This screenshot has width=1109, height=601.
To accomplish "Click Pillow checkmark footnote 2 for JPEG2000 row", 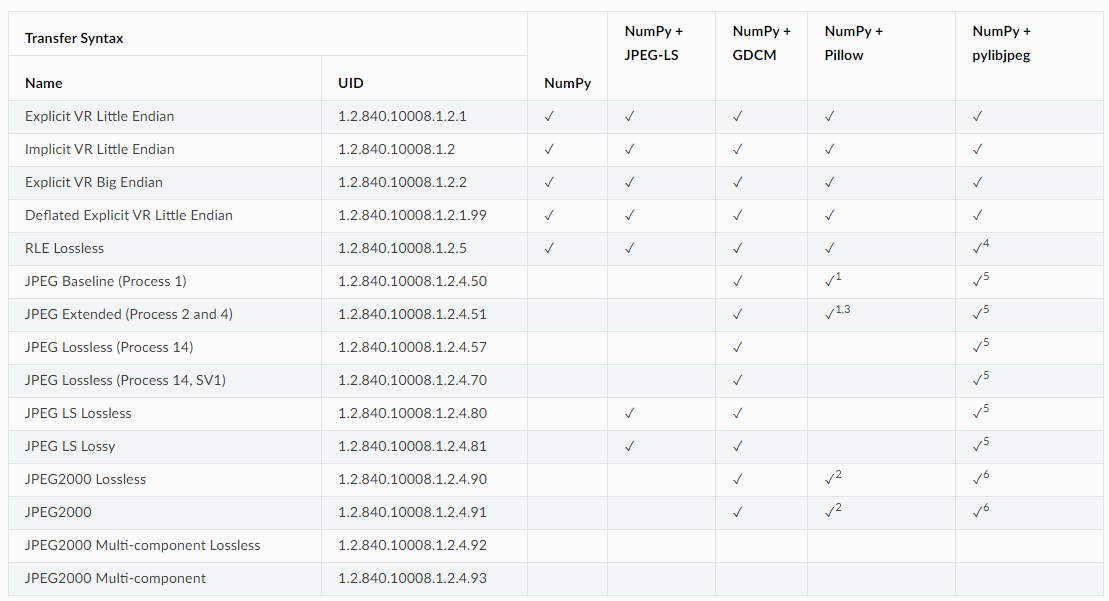I will tap(832, 510).
